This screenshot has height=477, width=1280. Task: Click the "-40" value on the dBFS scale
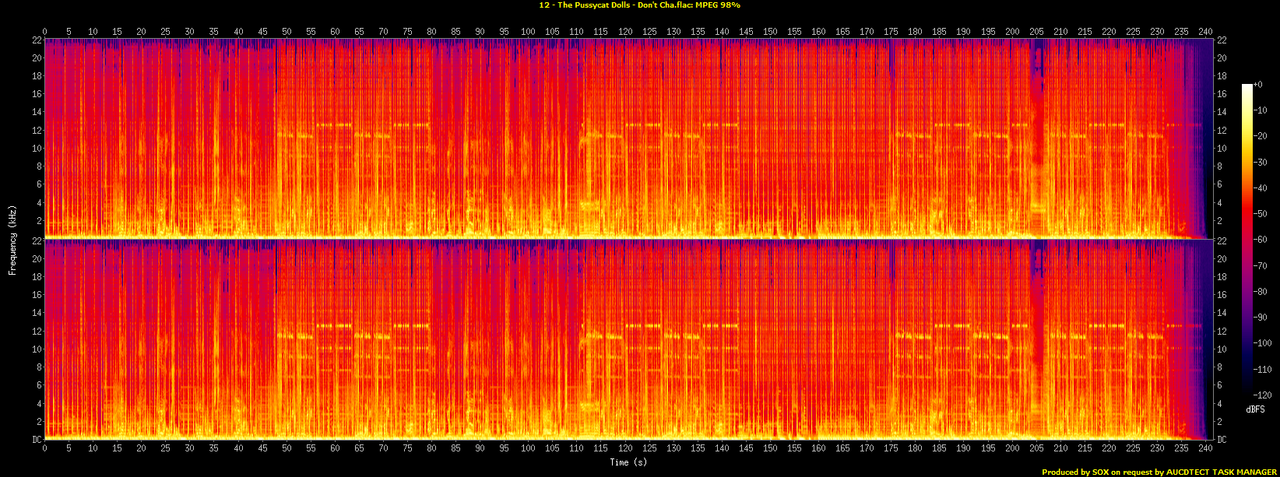[x=1261, y=189]
